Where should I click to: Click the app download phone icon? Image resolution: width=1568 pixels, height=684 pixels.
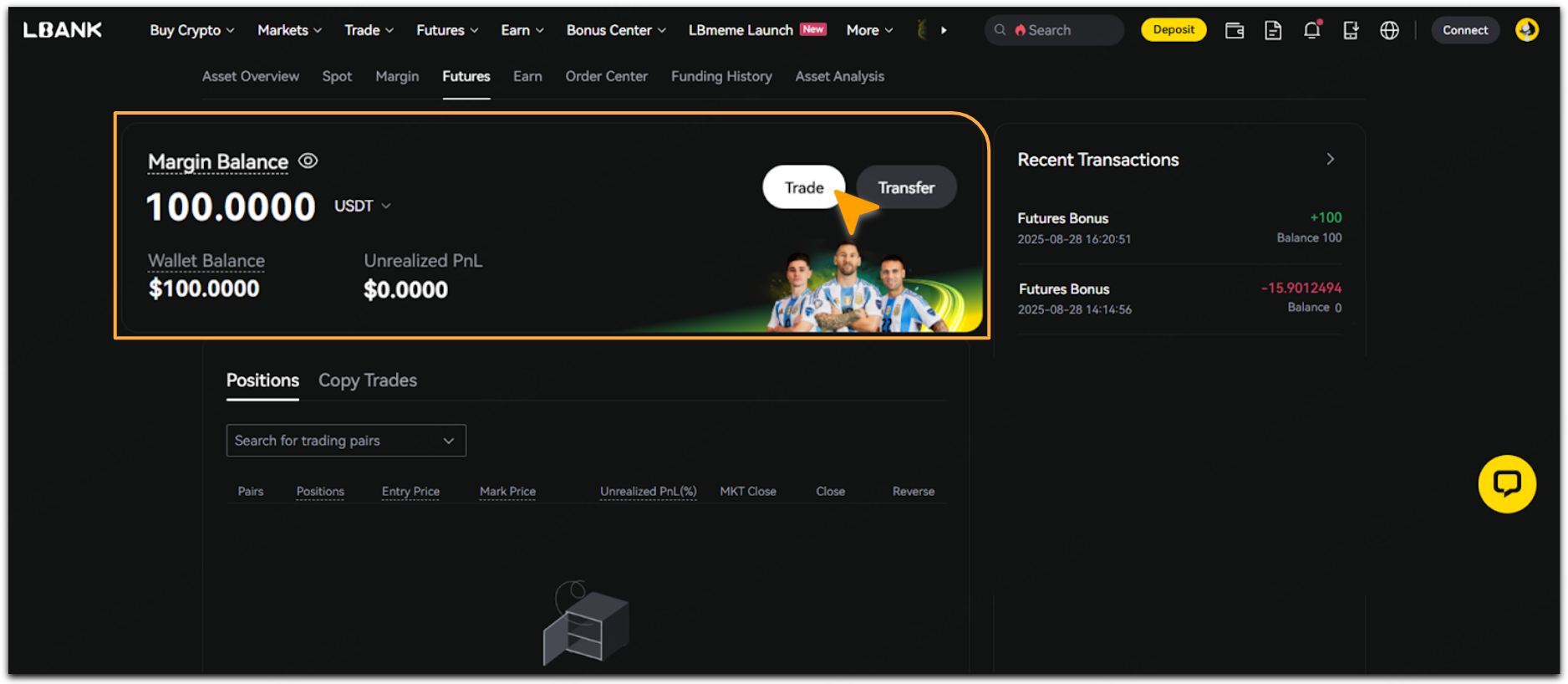(1350, 31)
